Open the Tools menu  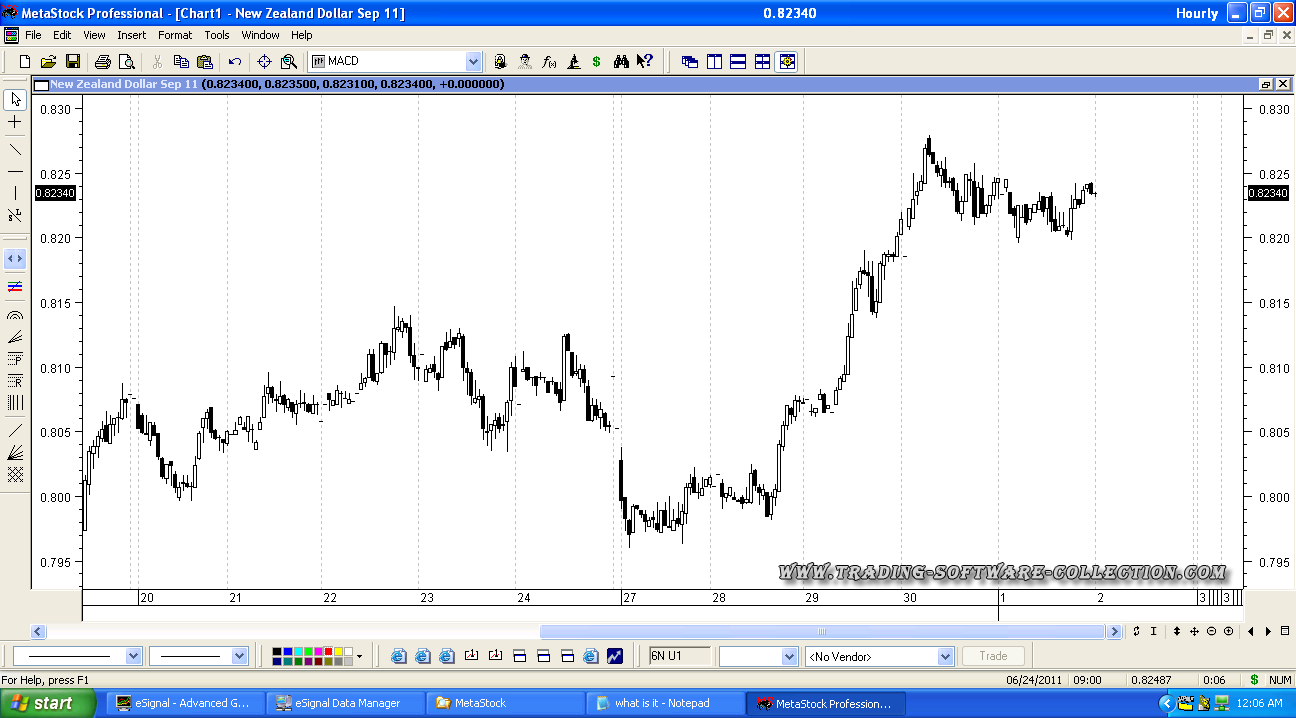coord(217,35)
